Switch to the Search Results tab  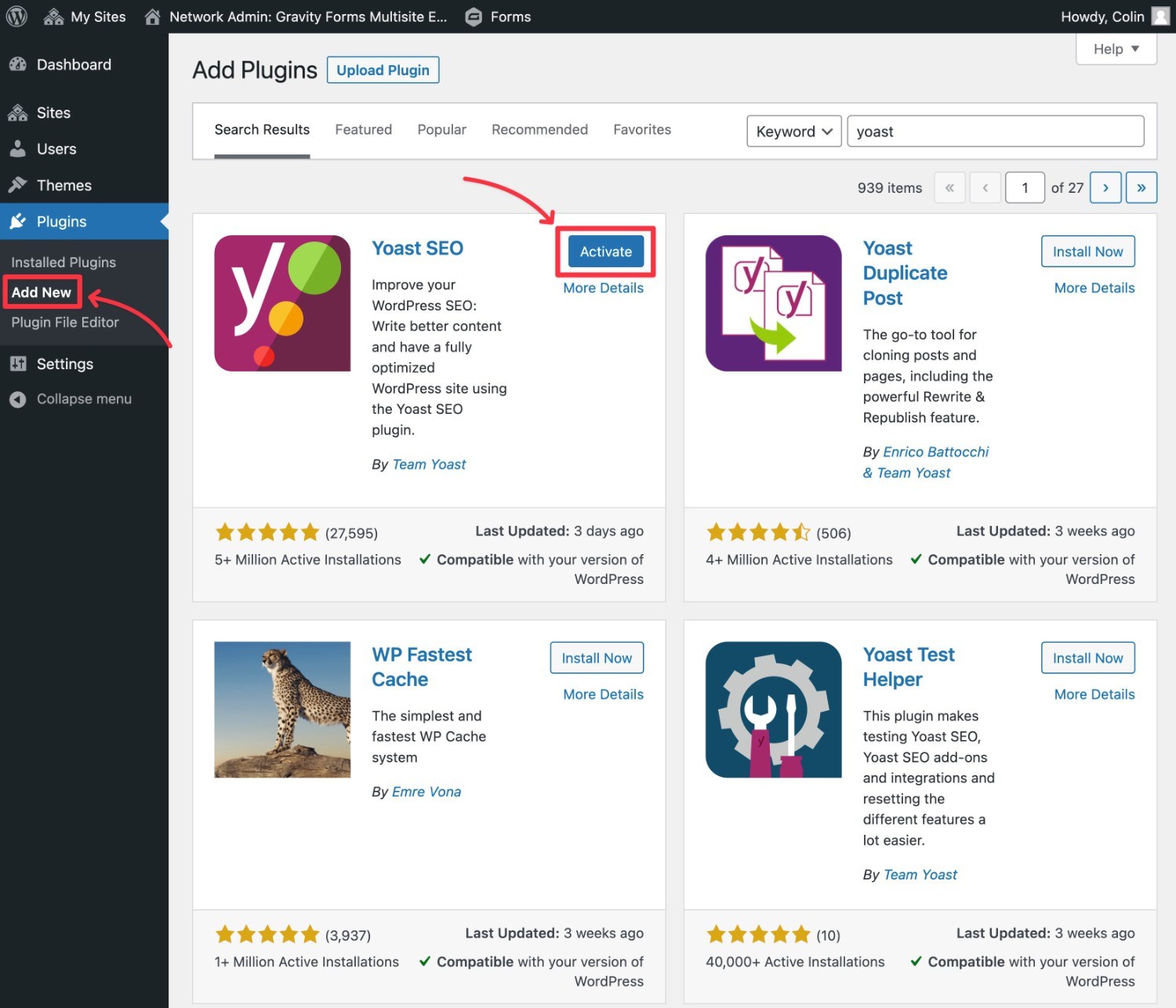click(262, 129)
